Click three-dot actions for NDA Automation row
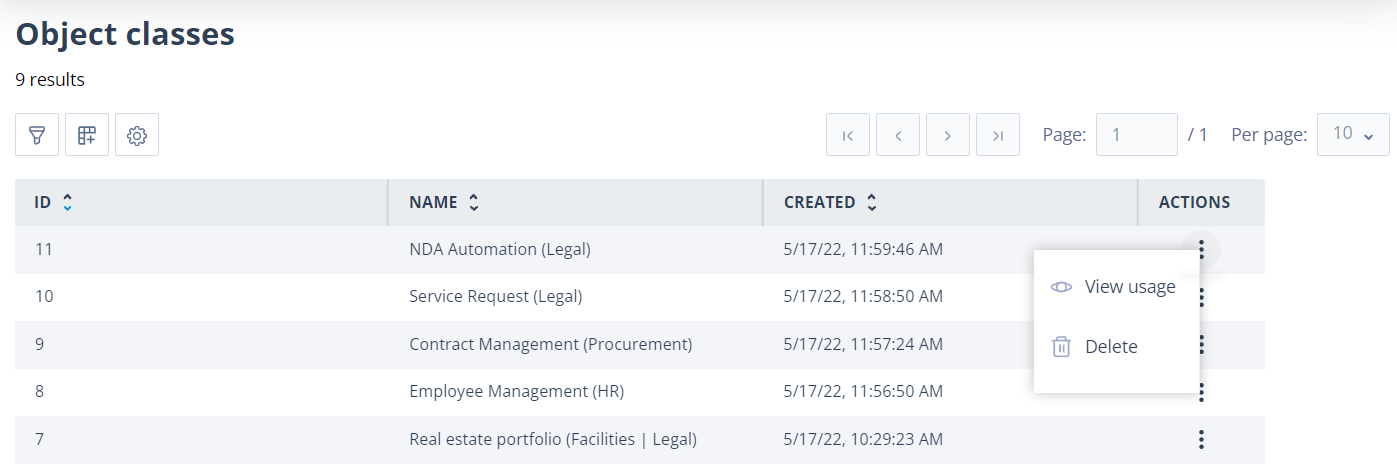 click(1201, 250)
